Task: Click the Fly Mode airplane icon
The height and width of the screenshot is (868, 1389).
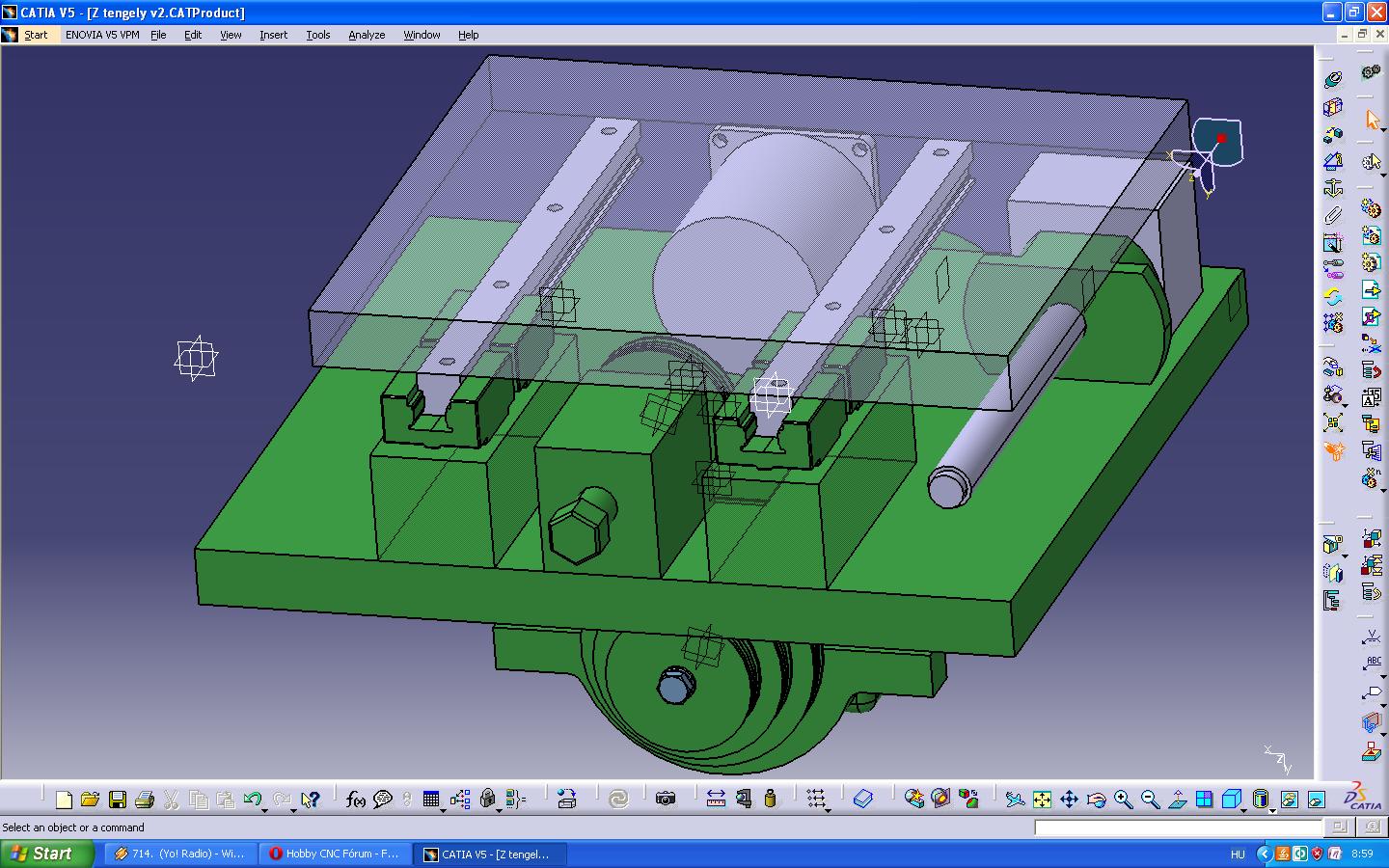Action: point(1015,799)
